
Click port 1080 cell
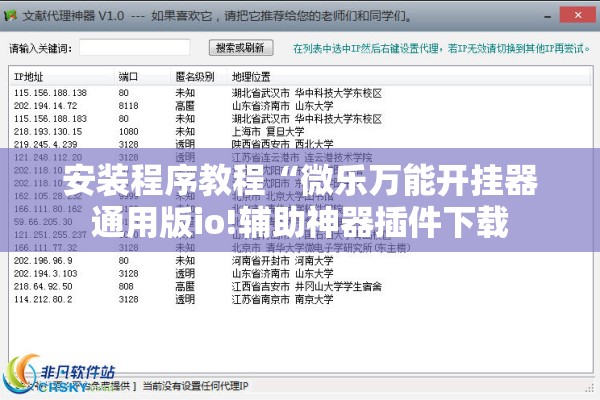[129, 132]
